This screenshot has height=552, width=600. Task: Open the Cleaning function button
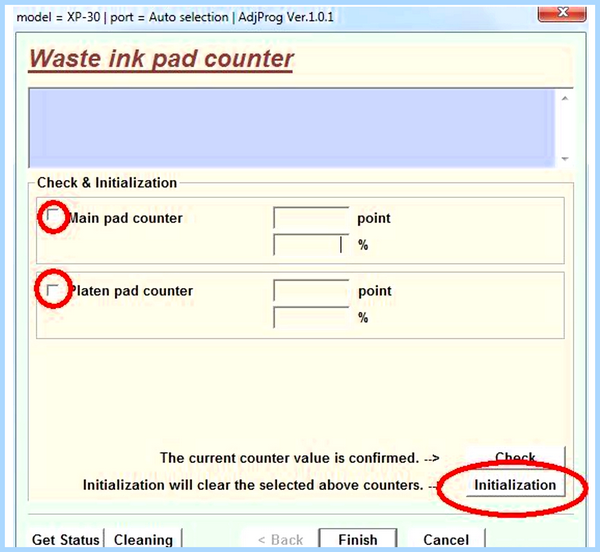coord(143,539)
